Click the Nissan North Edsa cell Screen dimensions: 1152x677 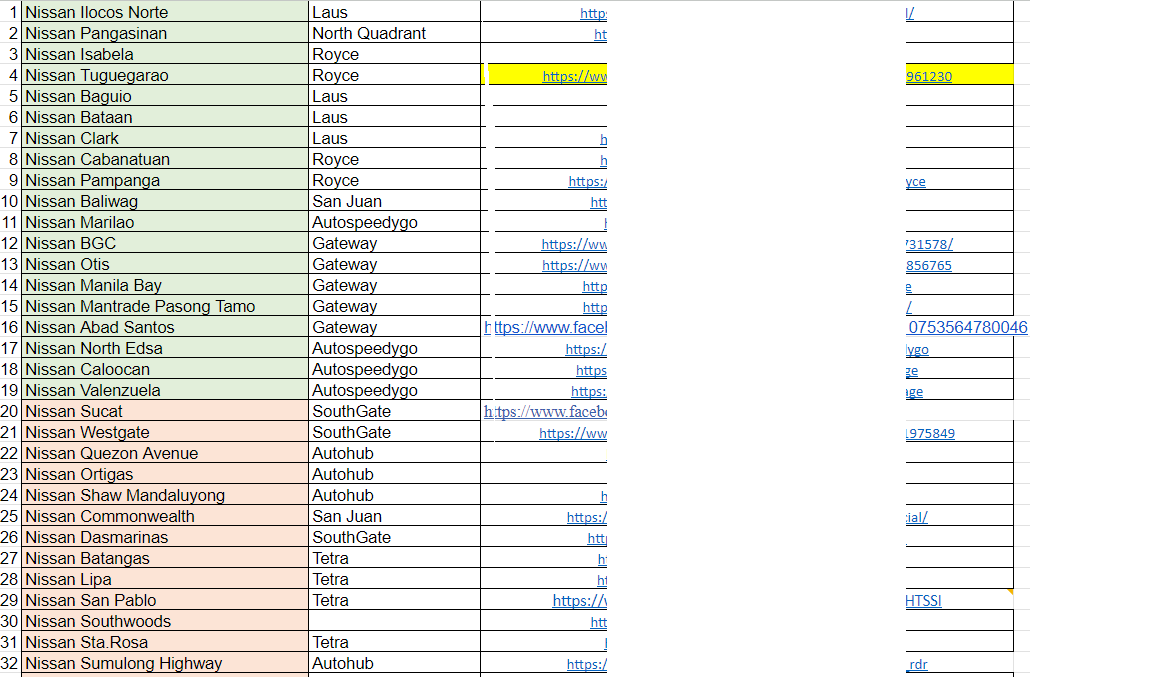coord(165,348)
